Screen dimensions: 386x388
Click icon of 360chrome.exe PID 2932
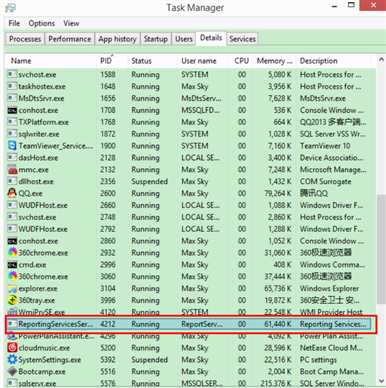[12, 252]
